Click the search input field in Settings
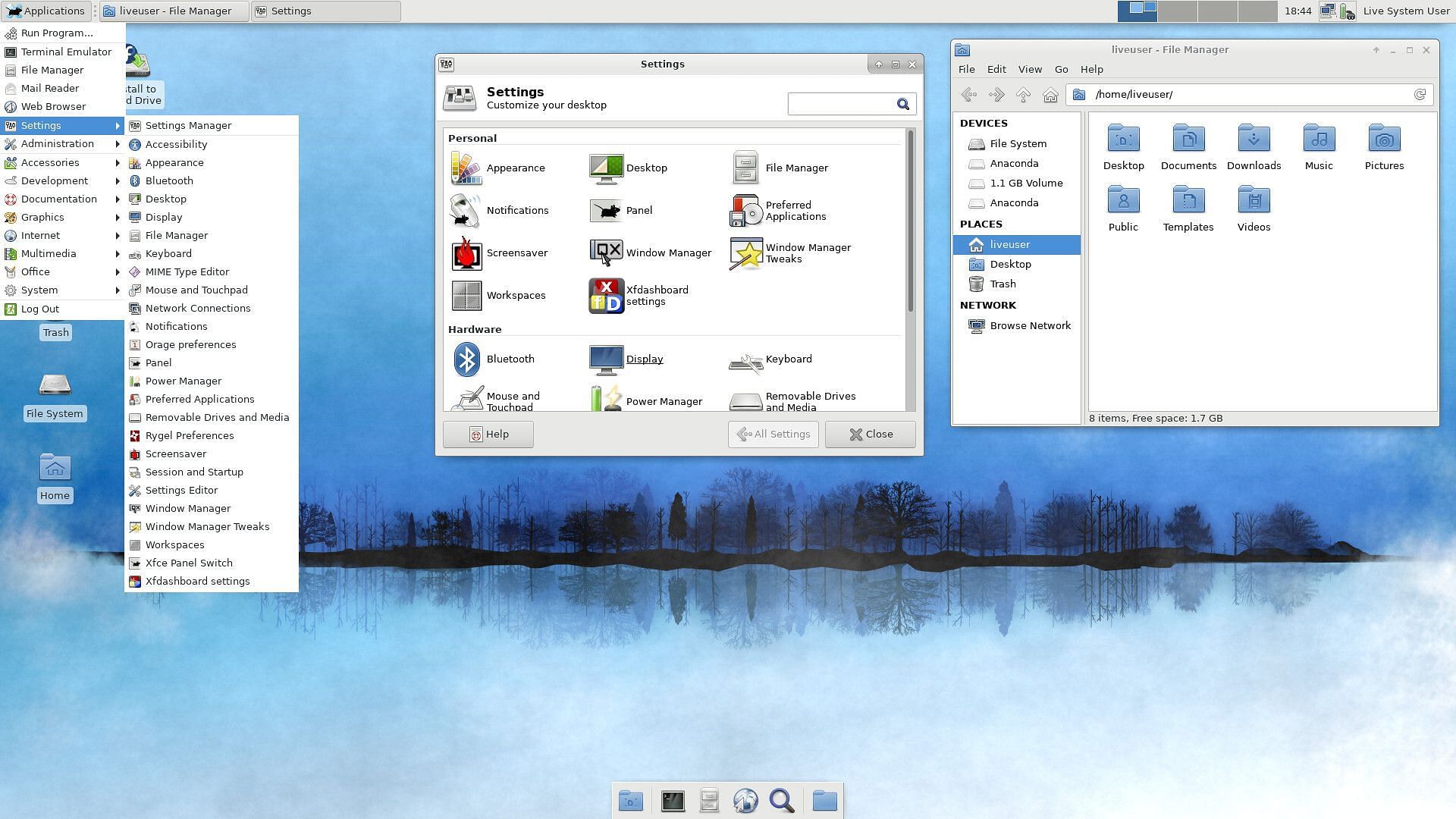Image resolution: width=1456 pixels, height=819 pixels. [x=844, y=103]
